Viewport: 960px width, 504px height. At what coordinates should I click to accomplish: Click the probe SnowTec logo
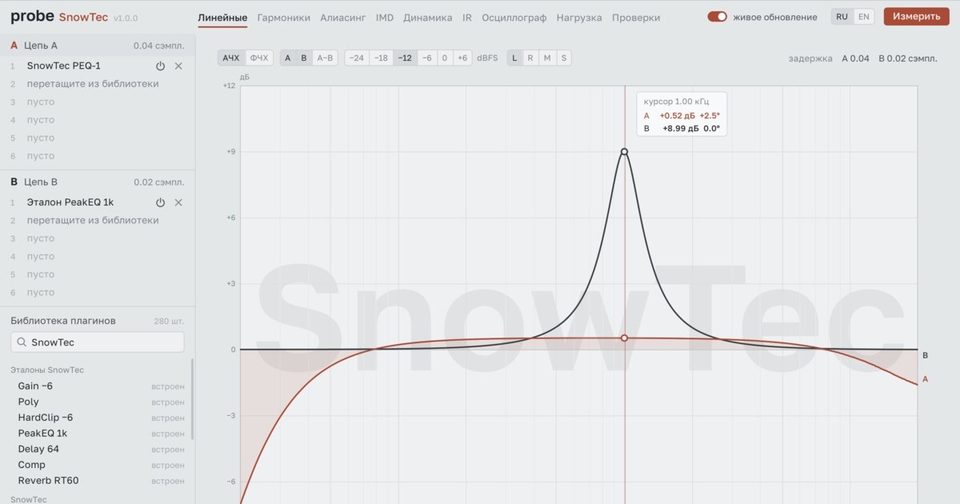pyautogui.click(x=59, y=17)
